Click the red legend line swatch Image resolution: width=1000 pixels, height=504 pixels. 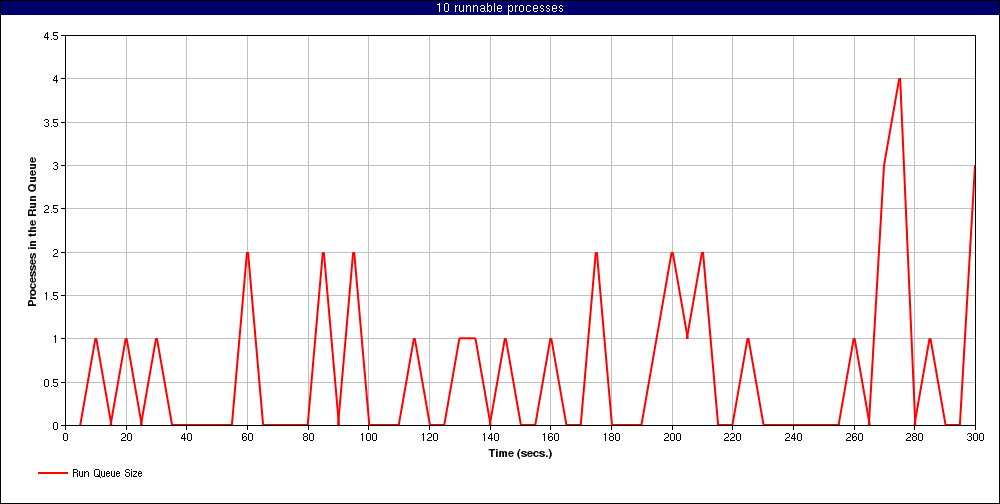[52, 473]
